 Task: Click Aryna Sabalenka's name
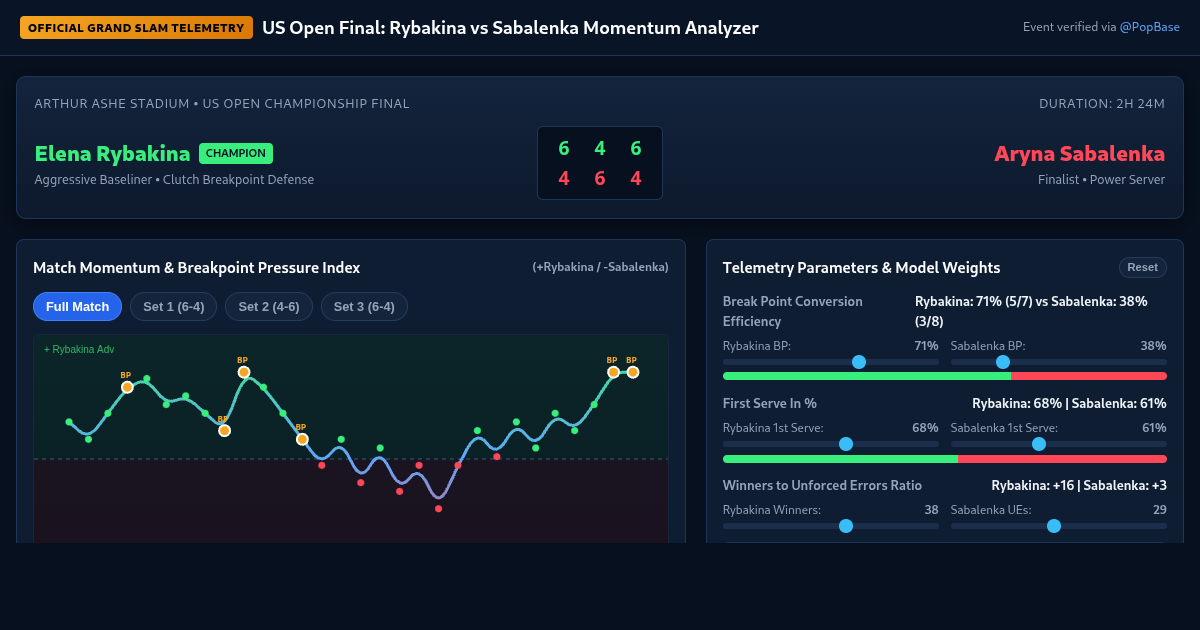[1079, 154]
